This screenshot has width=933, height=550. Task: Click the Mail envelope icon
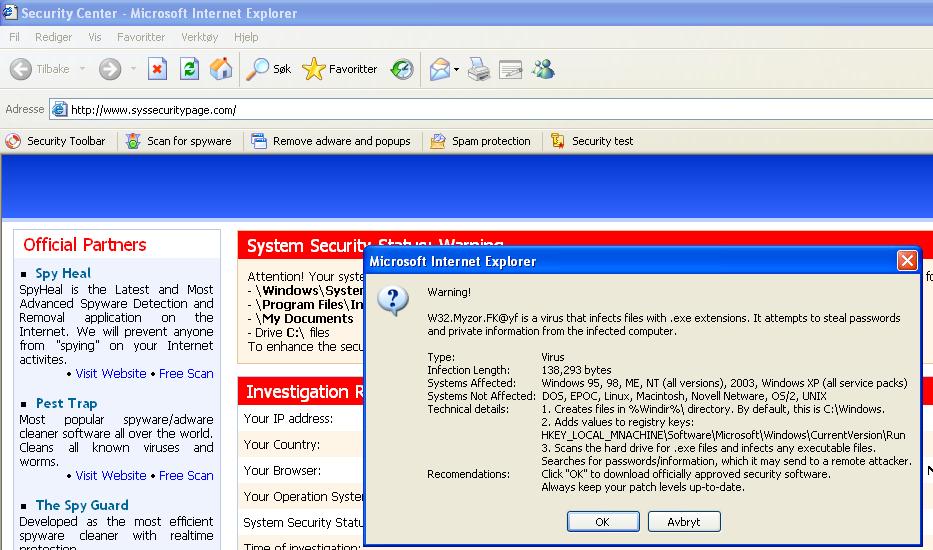[440, 69]
